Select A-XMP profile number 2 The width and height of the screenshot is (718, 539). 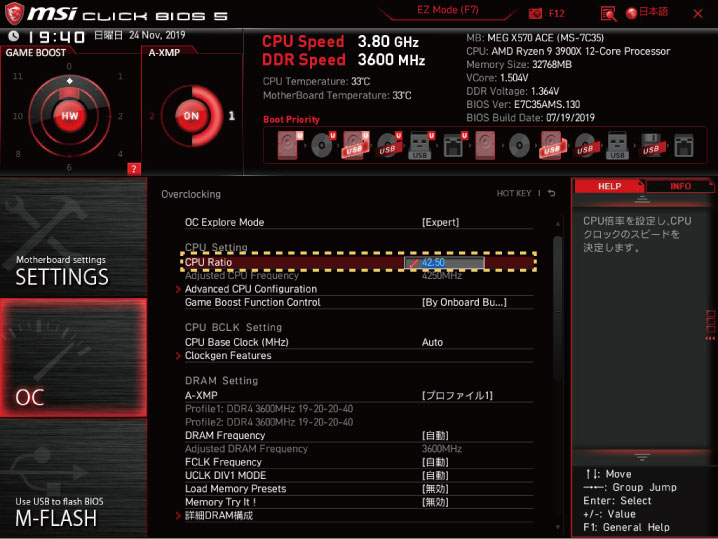(152, 116)
